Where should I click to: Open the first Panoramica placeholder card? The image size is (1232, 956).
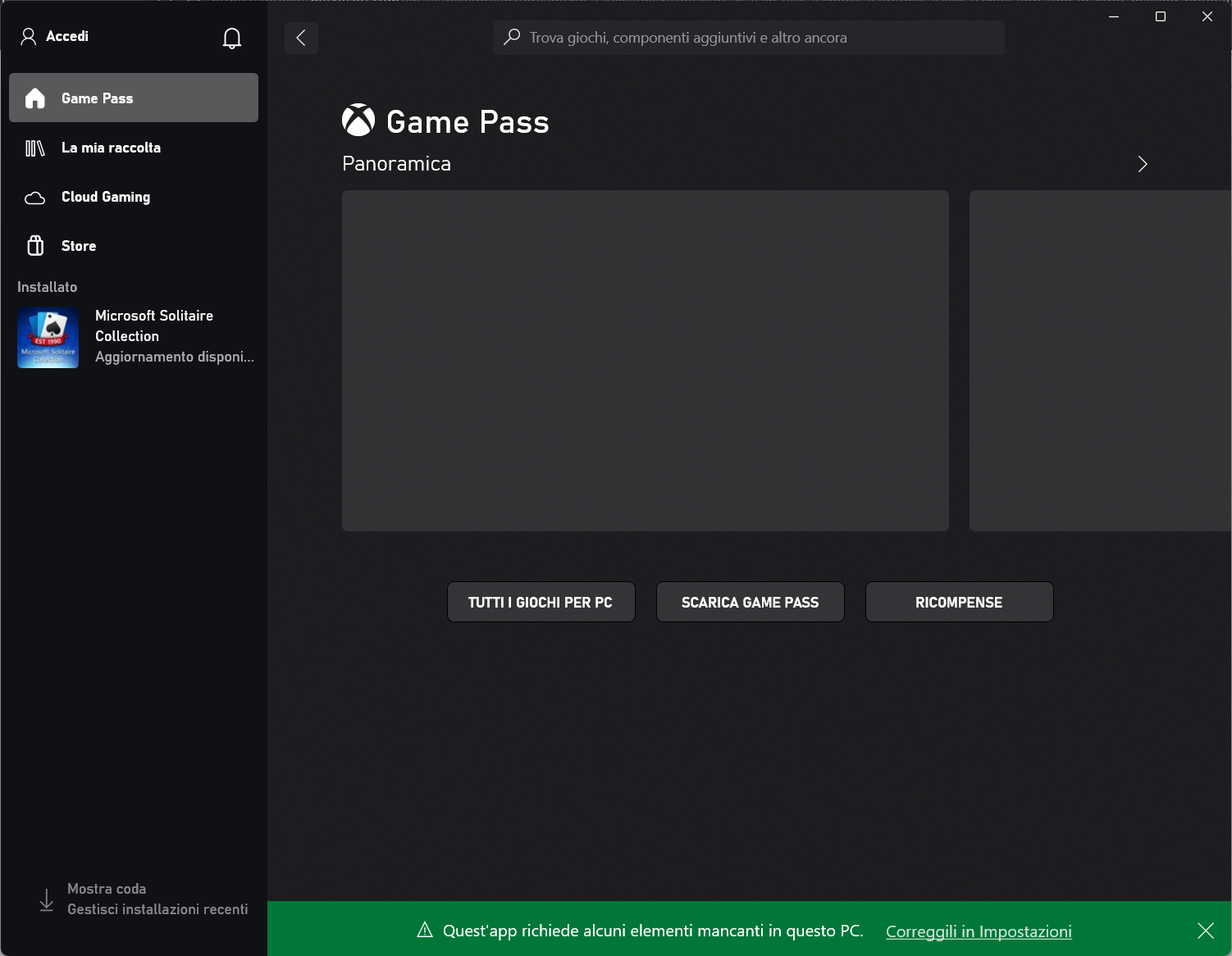point(646,361)
